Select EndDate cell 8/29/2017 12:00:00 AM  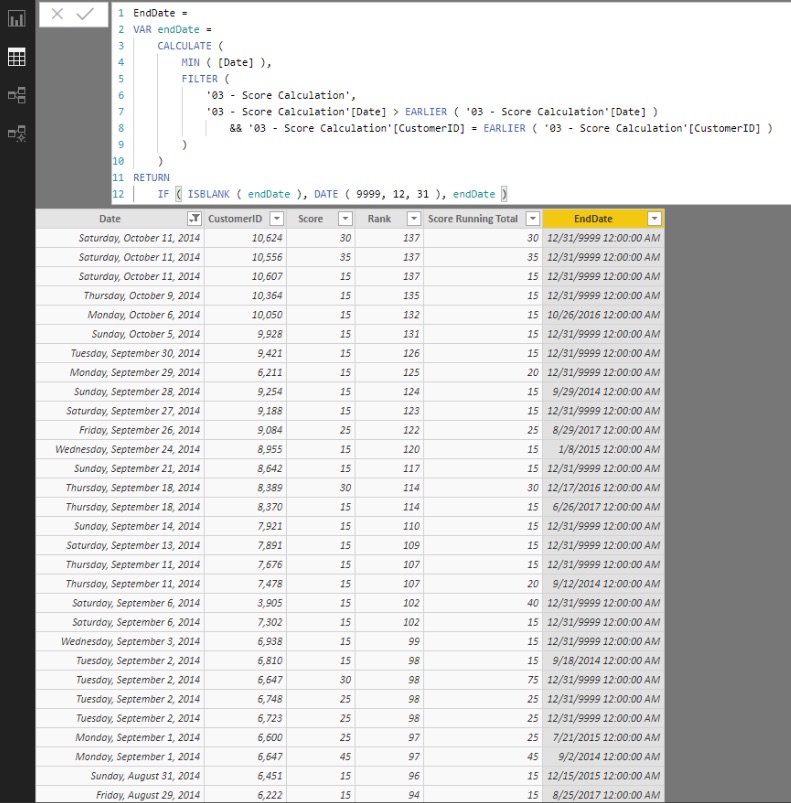[x=603, y=430]
